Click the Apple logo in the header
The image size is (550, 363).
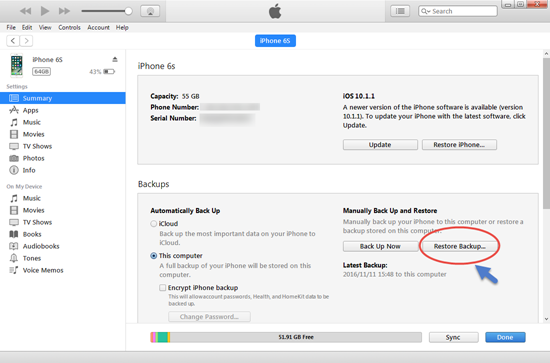(275, 11)
